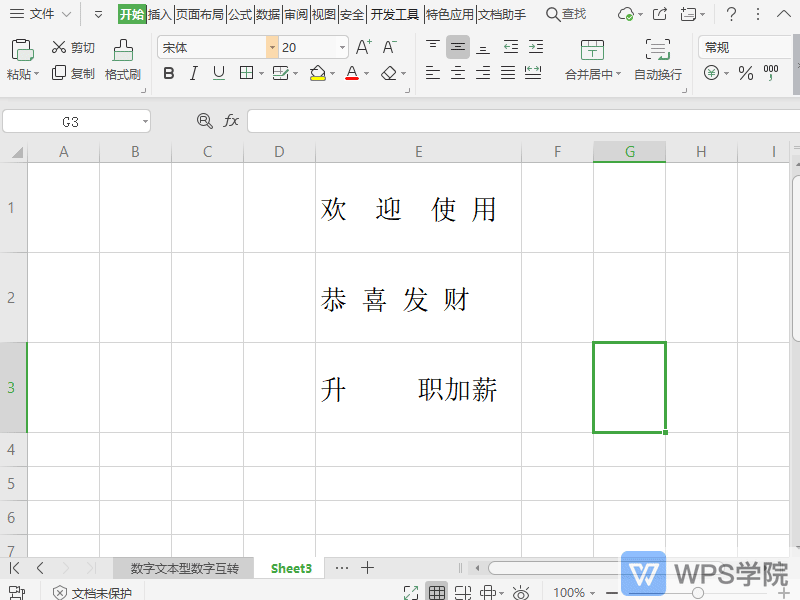The width and height of the screenshot is (800, 600).
Task: Click the Cut (剪切) scissors icon
Action: (59, 47)
